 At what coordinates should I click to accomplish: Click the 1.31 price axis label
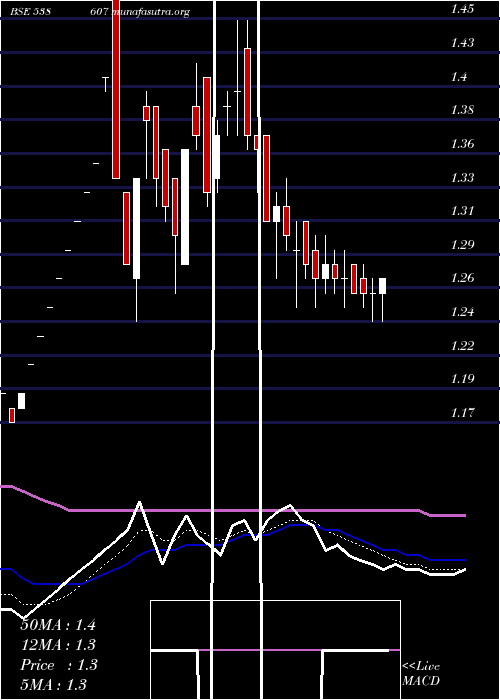460,211
